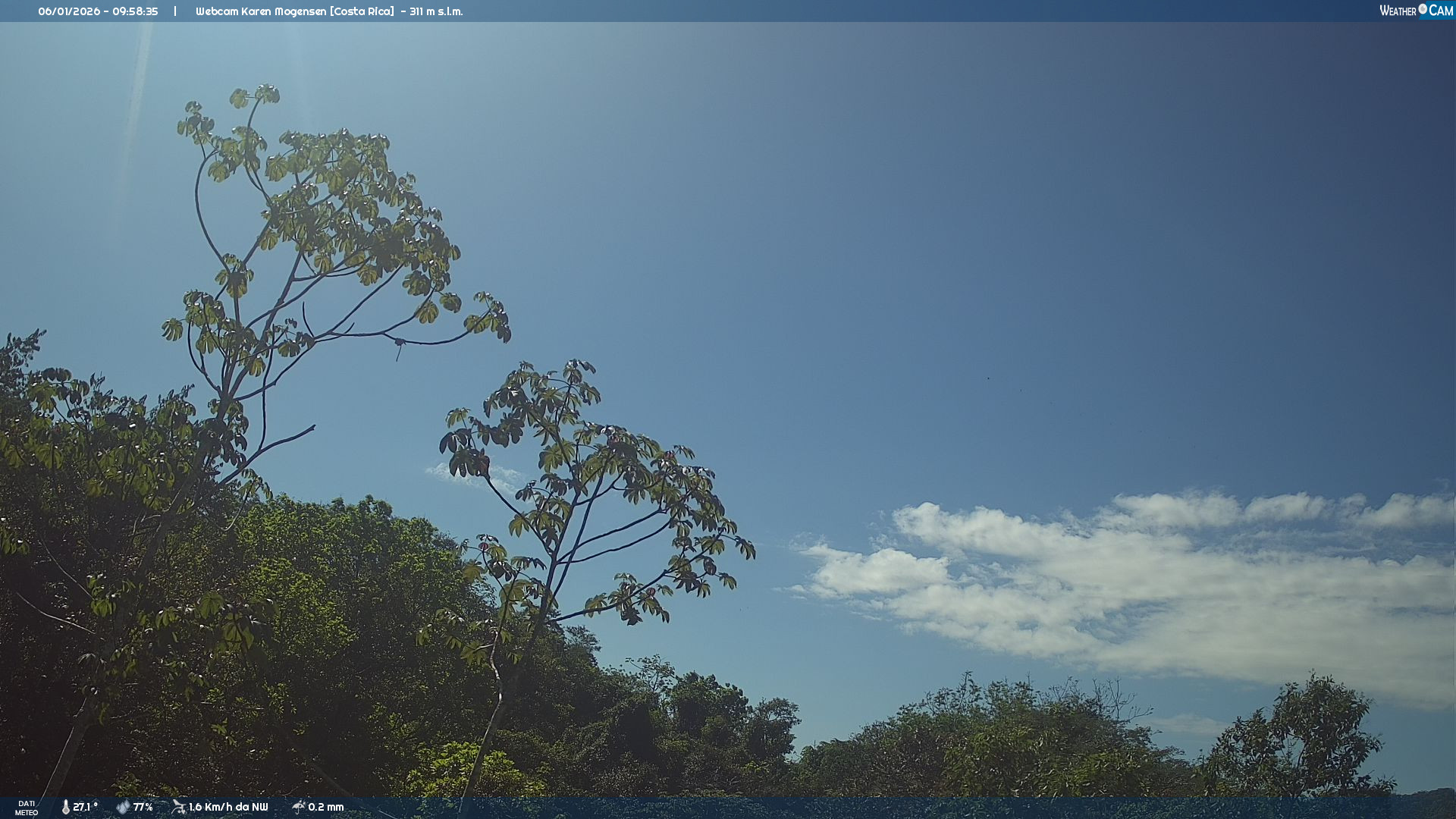
Task: Click the [Costa Rica] location text
Action: click(362, 11)
